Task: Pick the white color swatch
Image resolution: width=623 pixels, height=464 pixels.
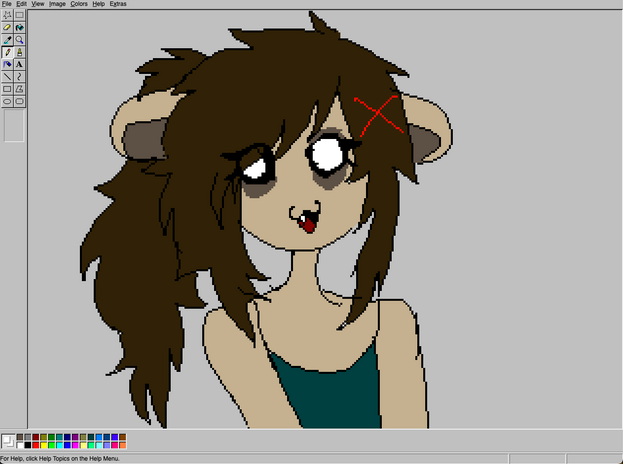Action: 20,445
